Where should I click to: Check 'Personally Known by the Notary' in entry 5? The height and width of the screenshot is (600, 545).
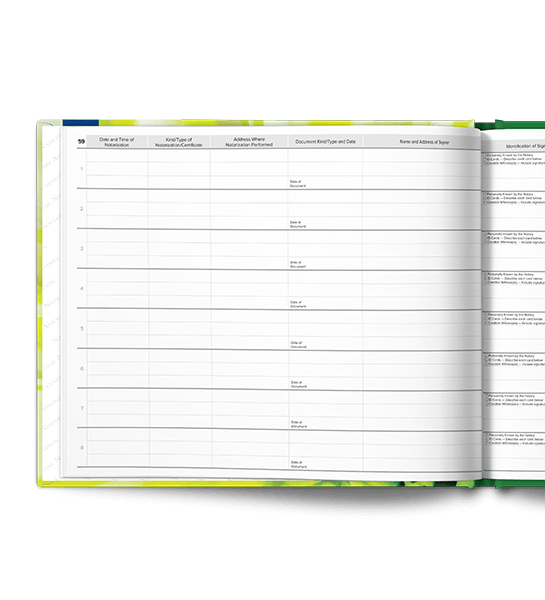tap(487, 315)
